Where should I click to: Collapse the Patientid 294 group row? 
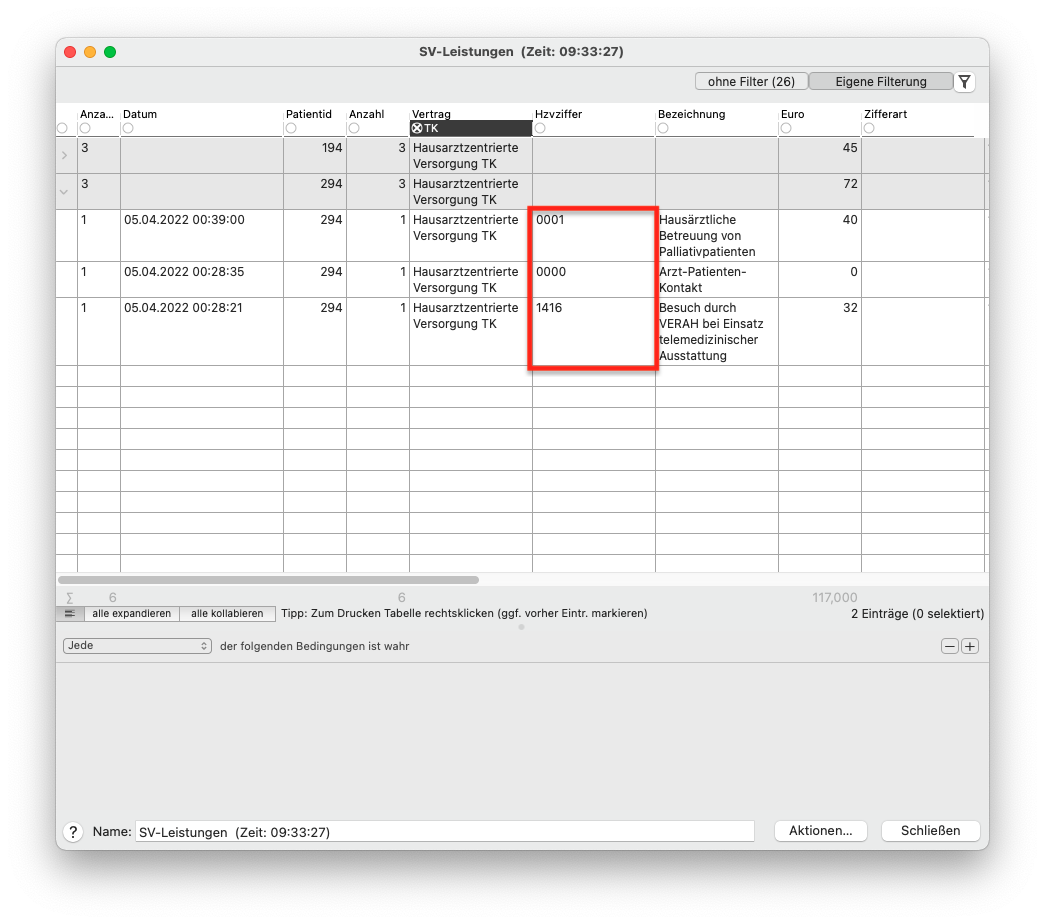coord(64,192)
